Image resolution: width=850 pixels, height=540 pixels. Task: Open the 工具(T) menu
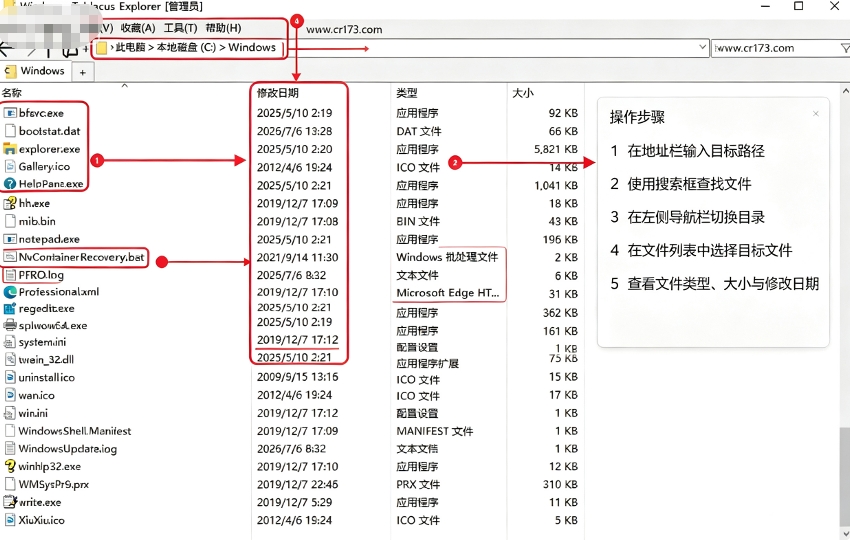[181, 28]
